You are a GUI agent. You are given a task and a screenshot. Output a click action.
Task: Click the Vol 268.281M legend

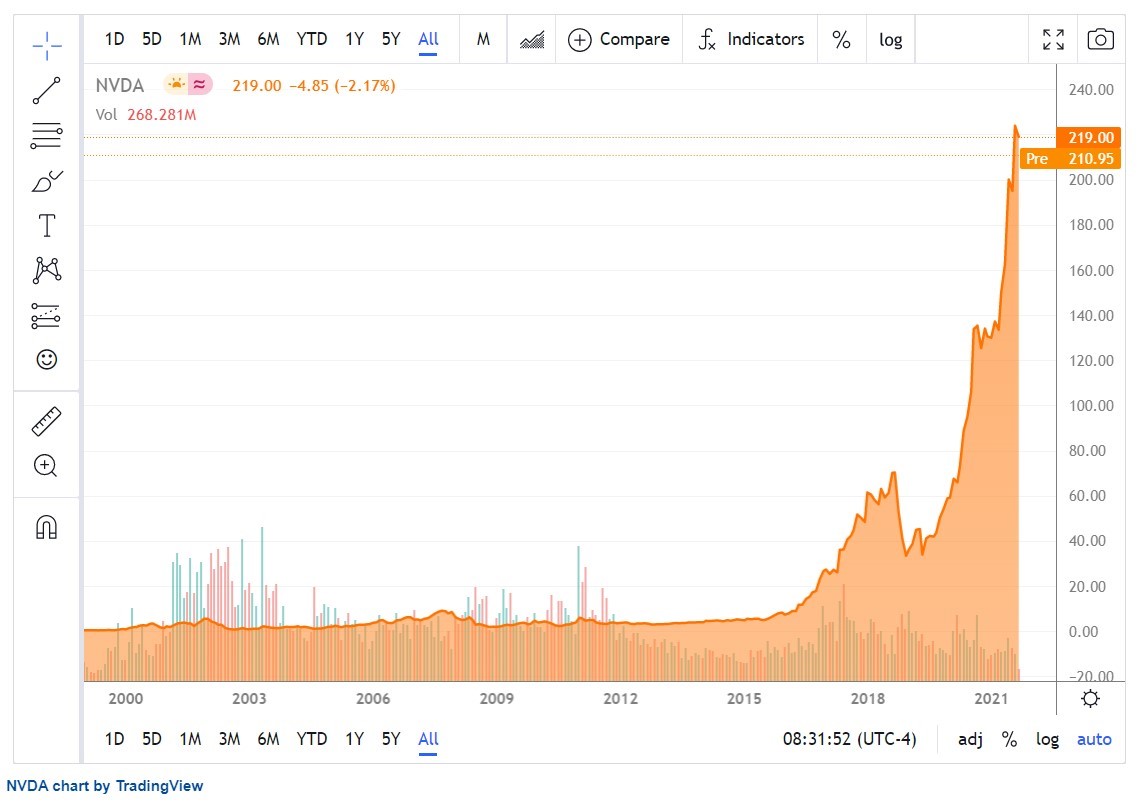coord(146,115)
